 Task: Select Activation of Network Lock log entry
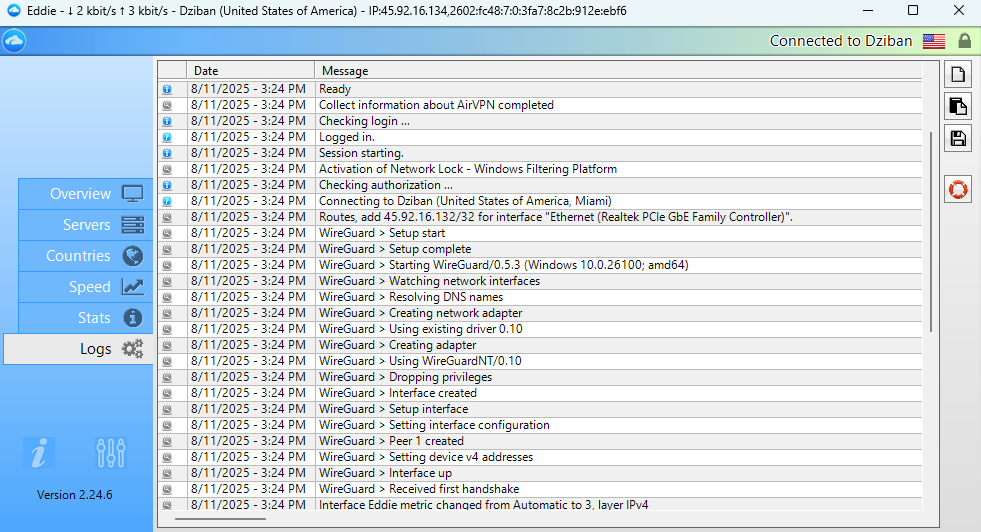point(540,169)
